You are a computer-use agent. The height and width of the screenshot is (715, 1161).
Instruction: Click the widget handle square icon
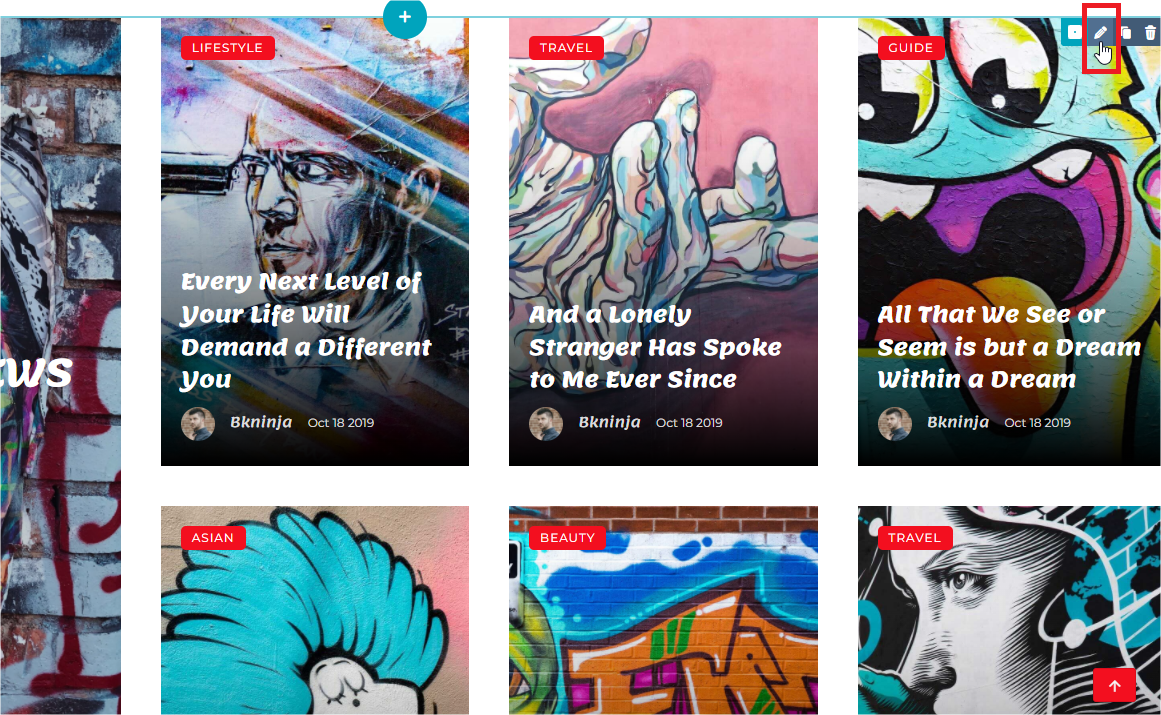pyautogui.click(x=1074, y=33)
